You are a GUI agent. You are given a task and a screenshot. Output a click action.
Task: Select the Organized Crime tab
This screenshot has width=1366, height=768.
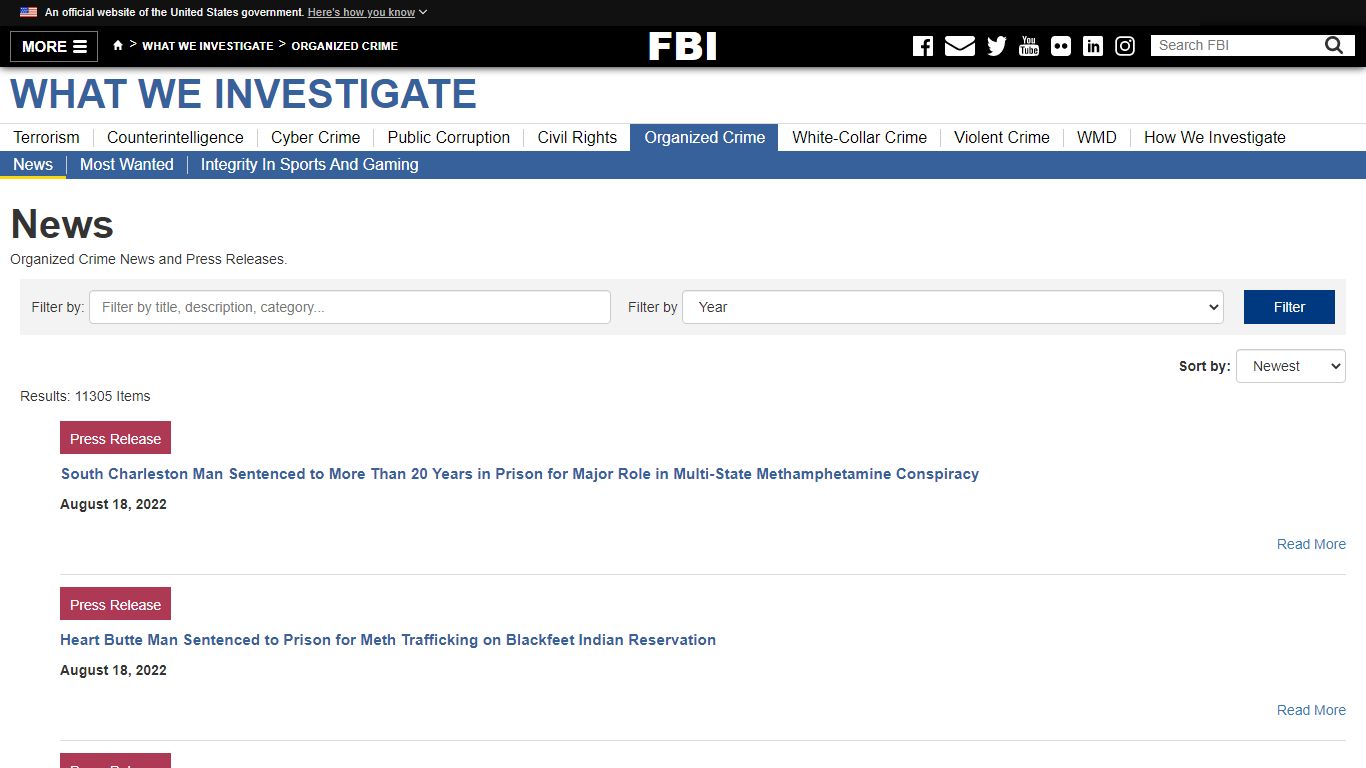click(x=704, y=137)
